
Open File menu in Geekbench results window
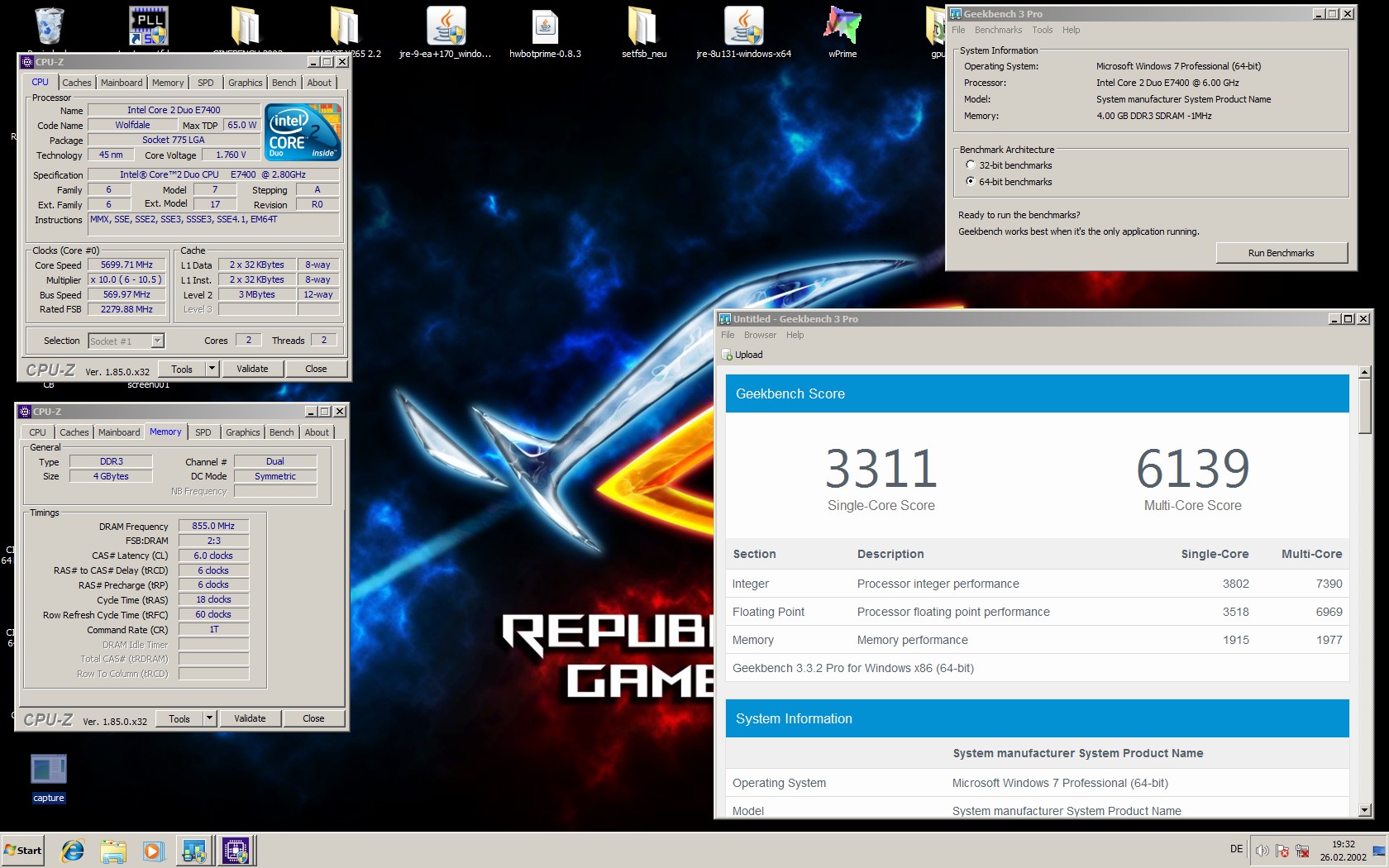(x=728, y=335)
